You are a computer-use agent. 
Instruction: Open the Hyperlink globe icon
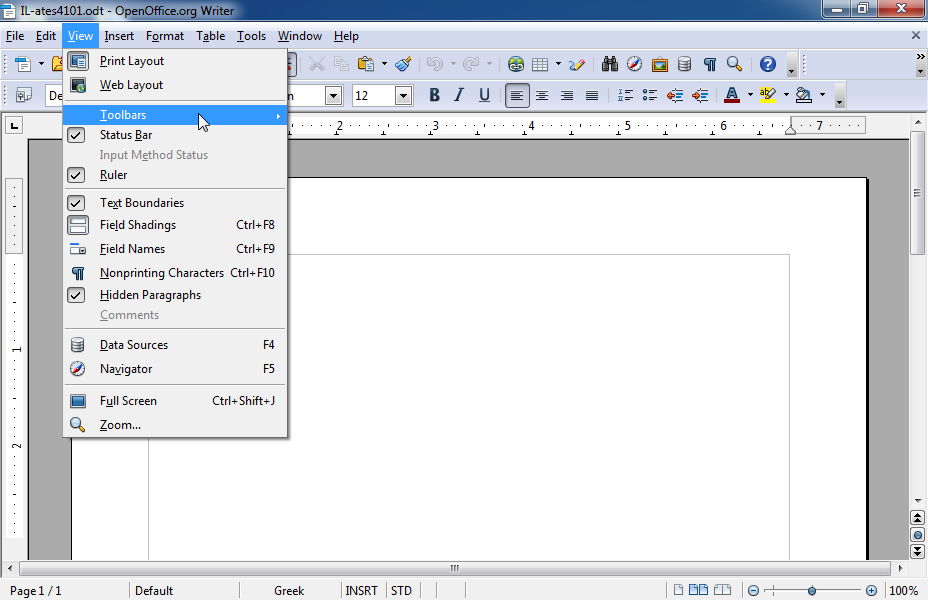pyautogui.click(x=515, y=64)
